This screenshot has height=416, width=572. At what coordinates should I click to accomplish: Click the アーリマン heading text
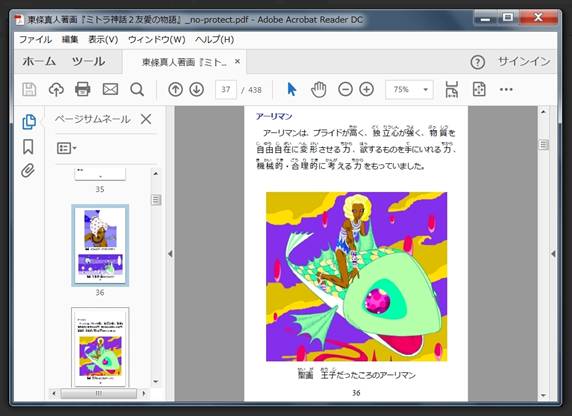coord(274,116)
